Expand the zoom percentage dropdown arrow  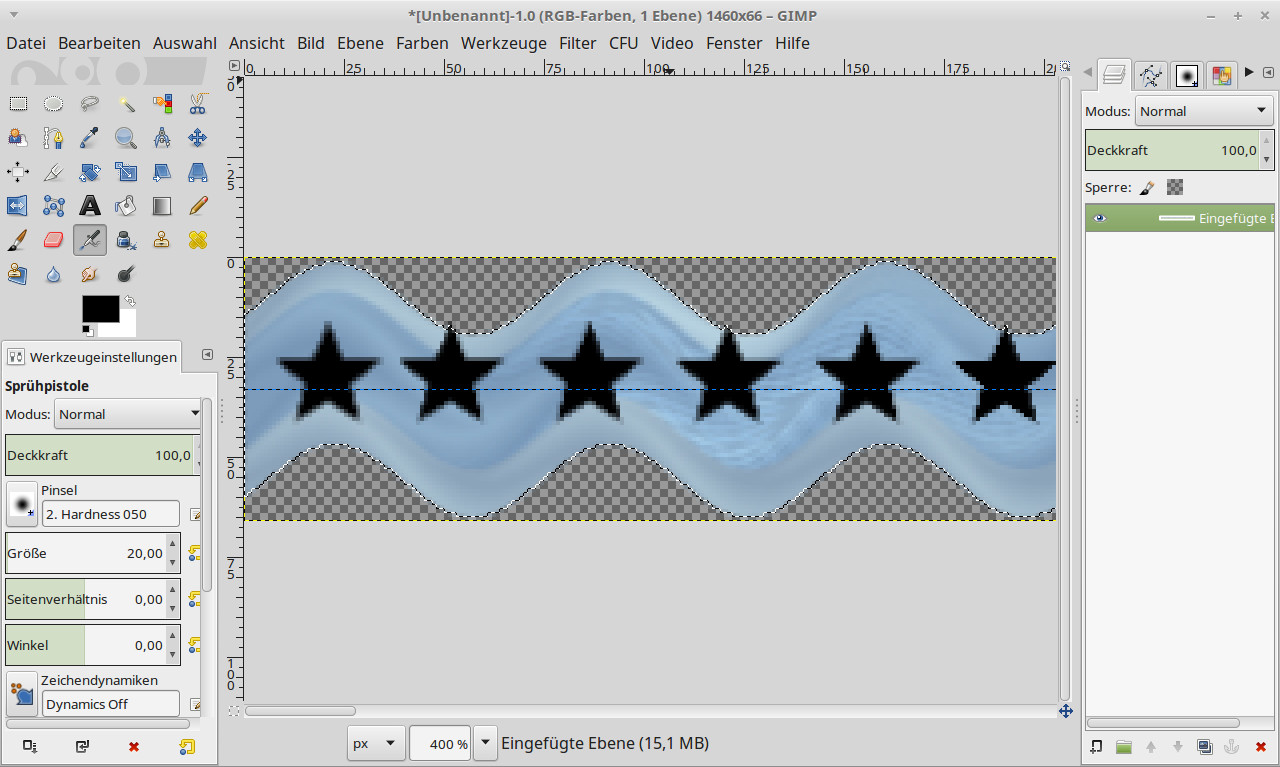(486, 743)
